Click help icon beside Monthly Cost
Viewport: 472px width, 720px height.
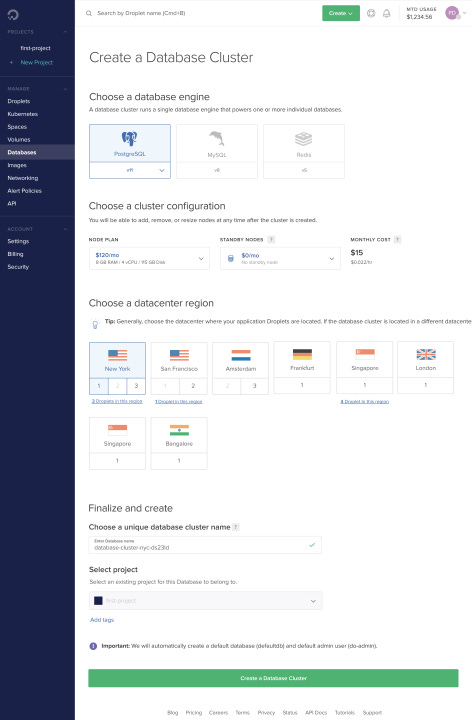pos(398,239)
